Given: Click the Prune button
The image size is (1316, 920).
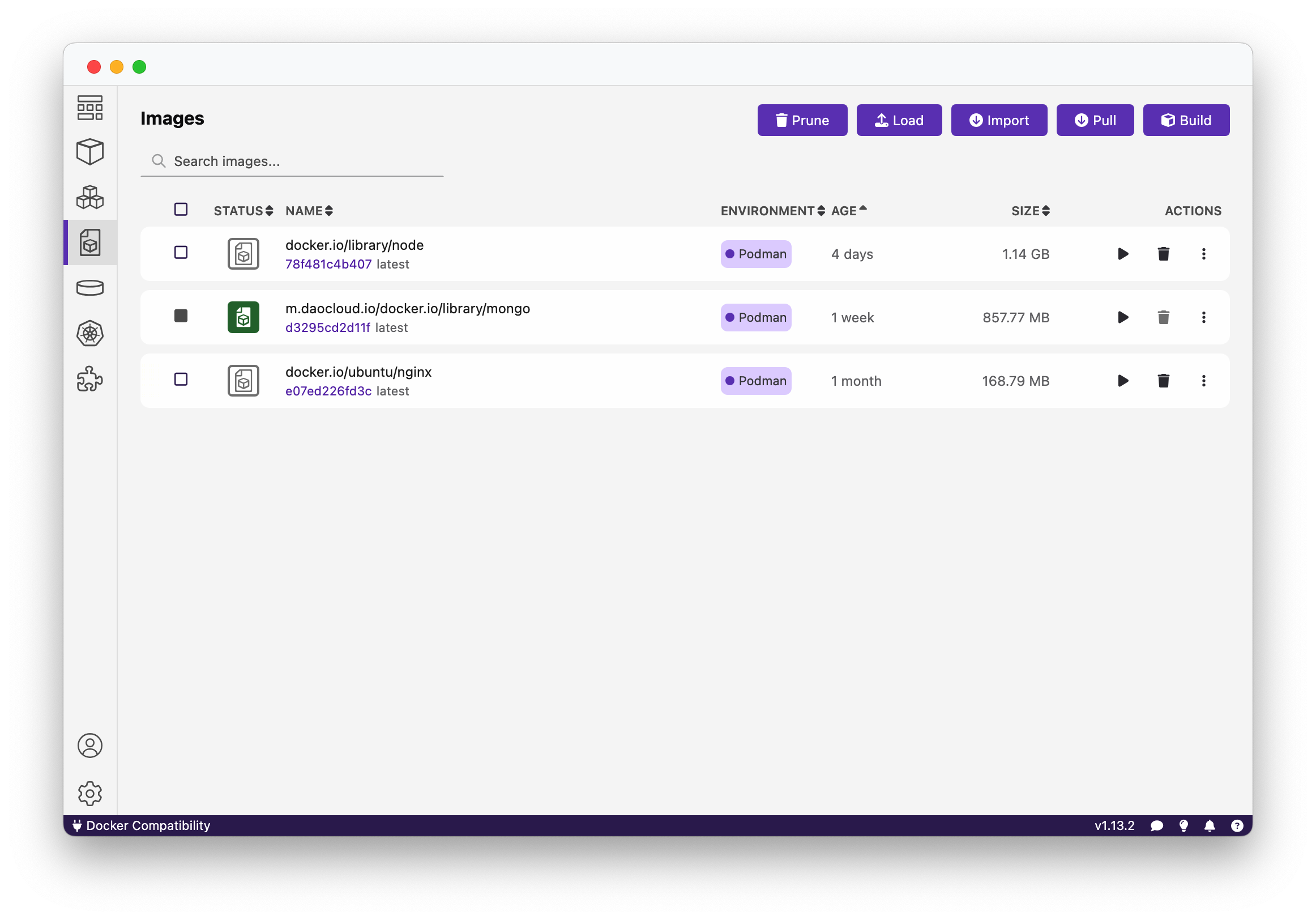Looking at the screenshot, I should [802, 121].
